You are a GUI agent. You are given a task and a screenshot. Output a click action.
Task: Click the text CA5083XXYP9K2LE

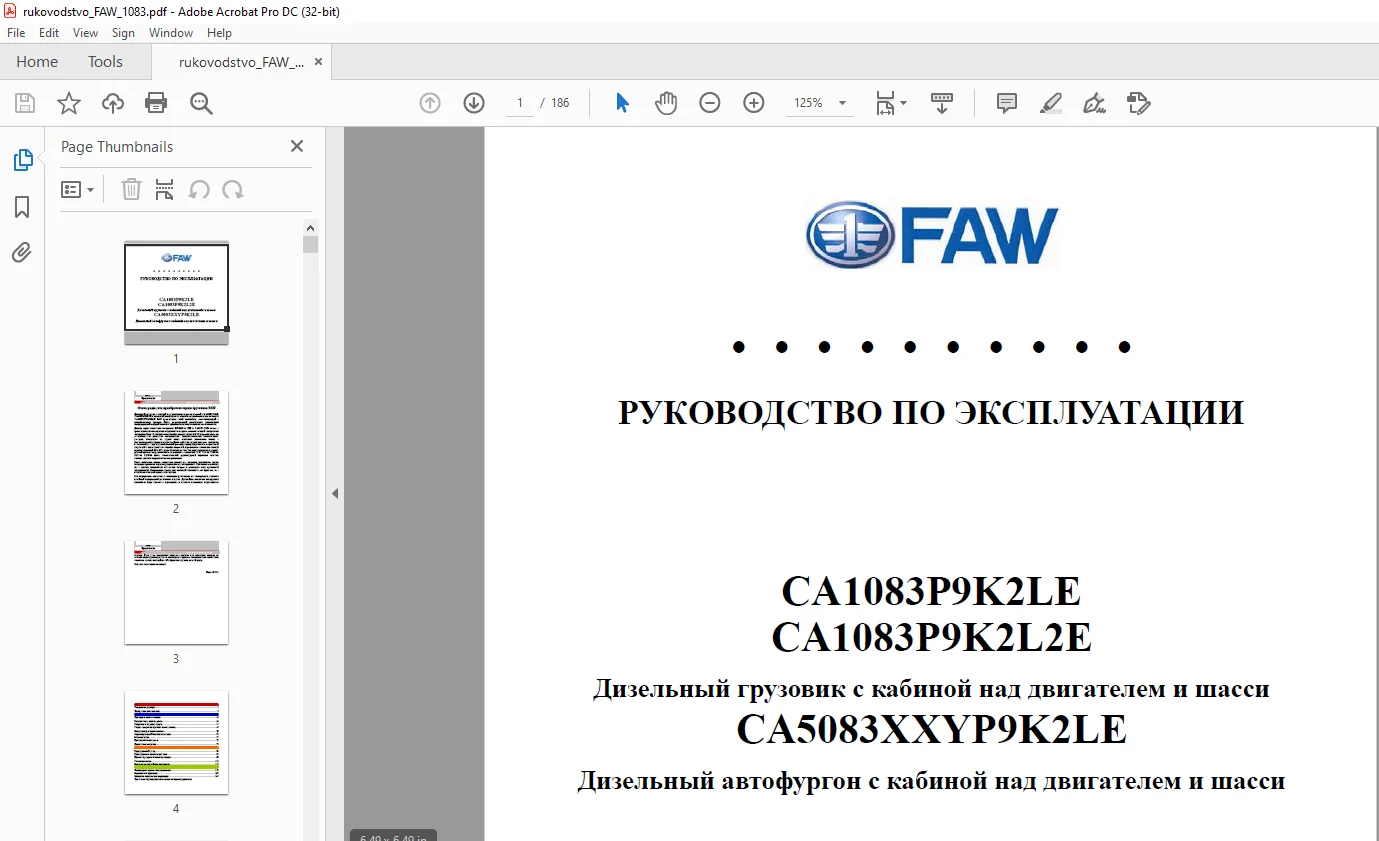pyautogui.click(x=931, y=730)
